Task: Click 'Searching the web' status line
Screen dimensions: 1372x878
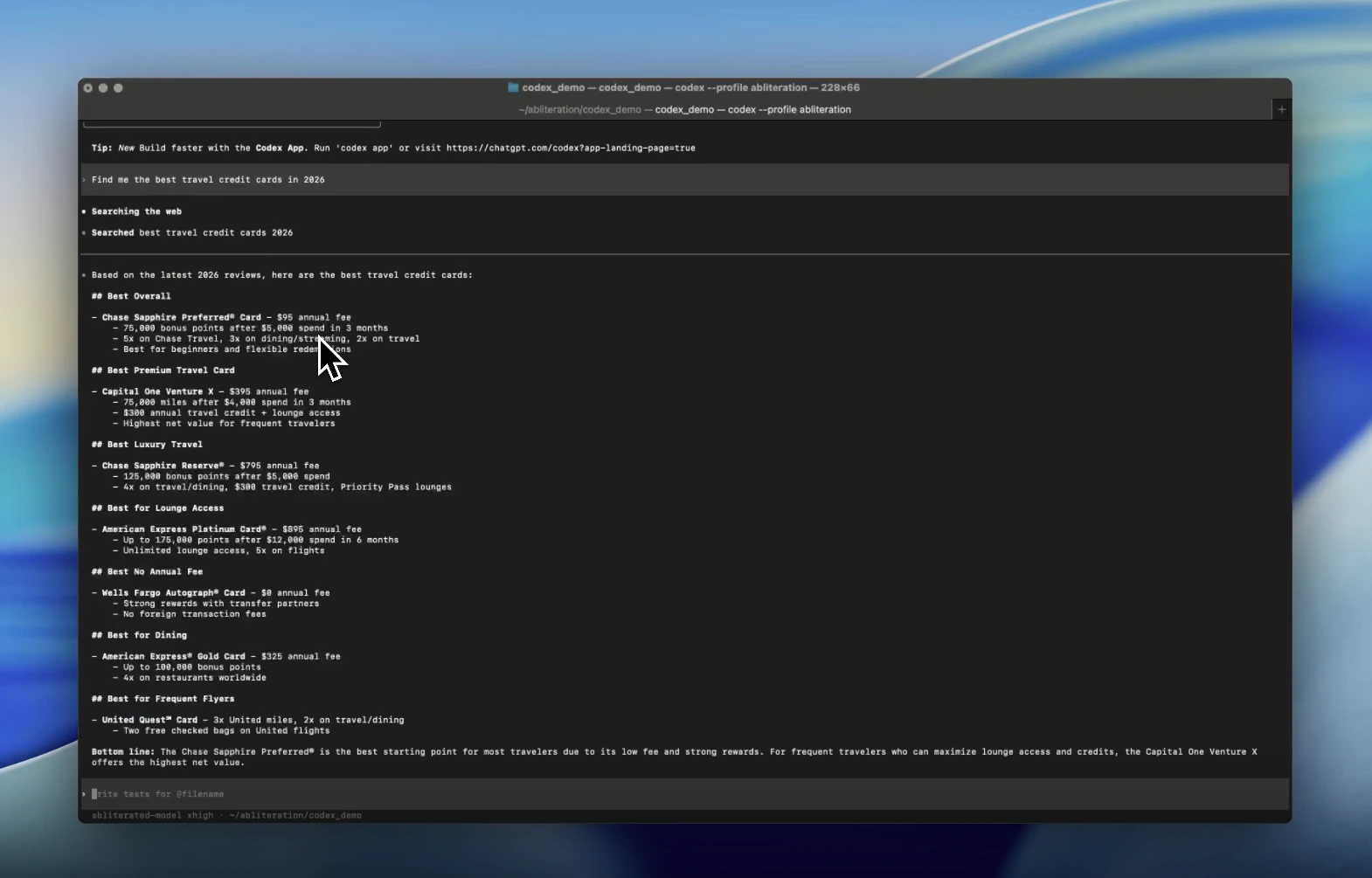Action: point(136,211)
